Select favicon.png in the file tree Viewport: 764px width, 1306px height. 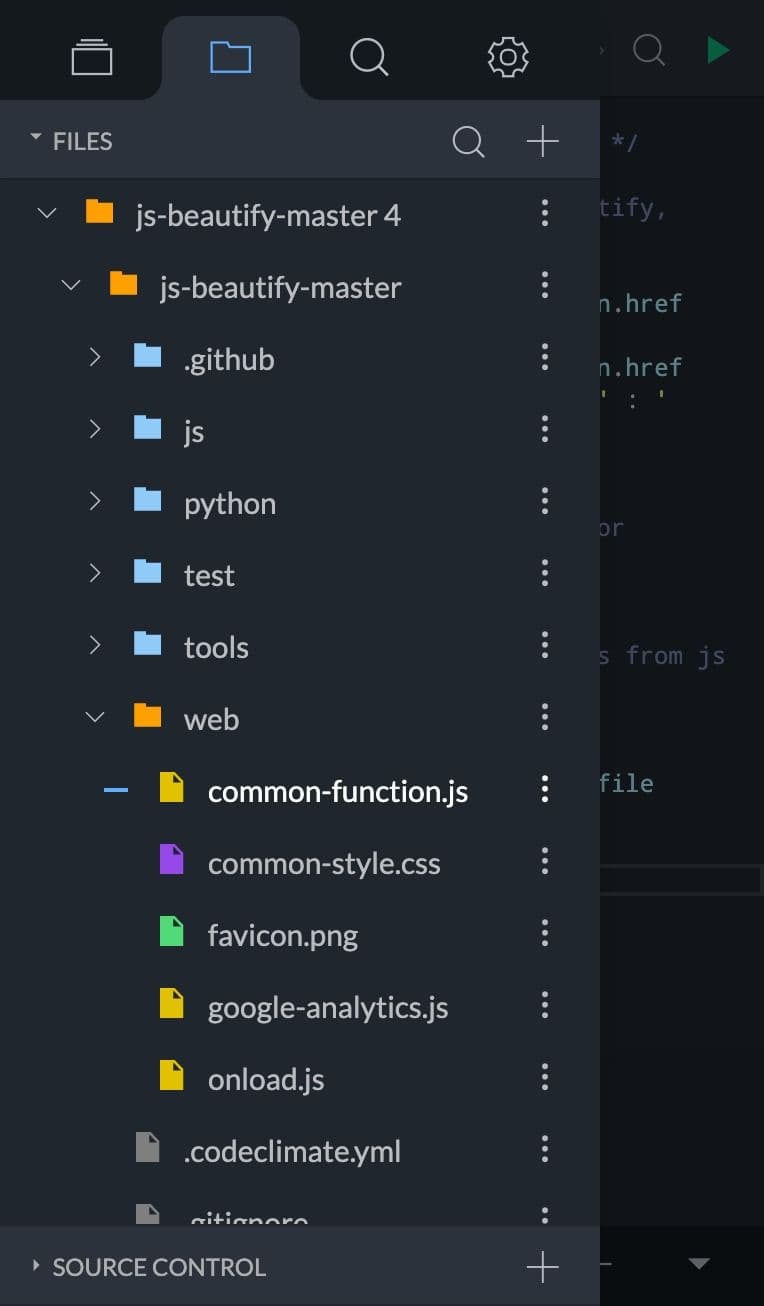coord(284,935)
